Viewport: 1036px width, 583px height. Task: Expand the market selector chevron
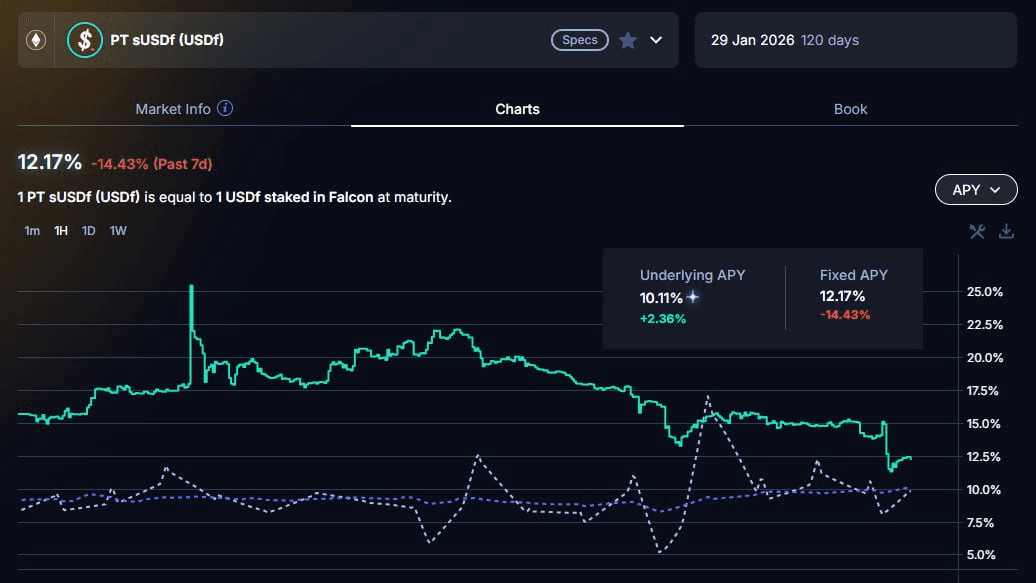click(x=656, y=40)
